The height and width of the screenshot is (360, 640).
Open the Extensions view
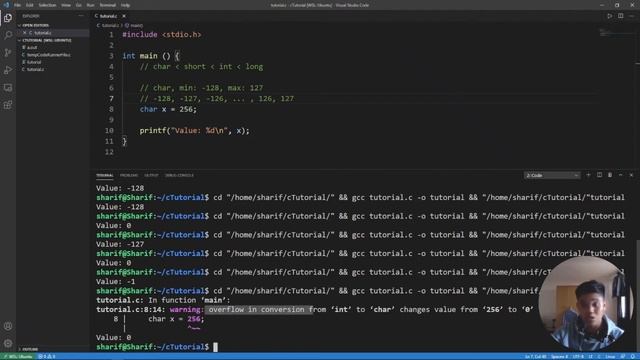pyautogui.click(x=8, y=105)
